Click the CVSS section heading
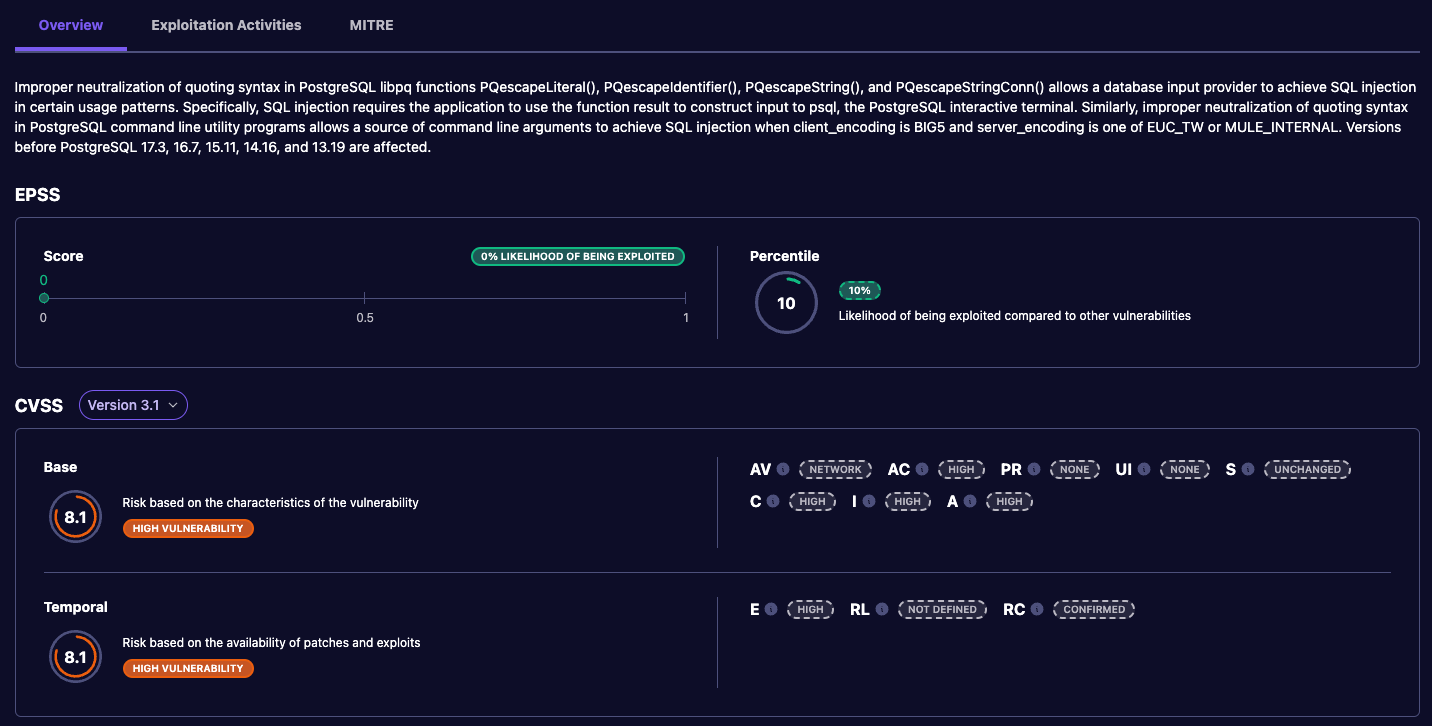 (x=39, y=405)
